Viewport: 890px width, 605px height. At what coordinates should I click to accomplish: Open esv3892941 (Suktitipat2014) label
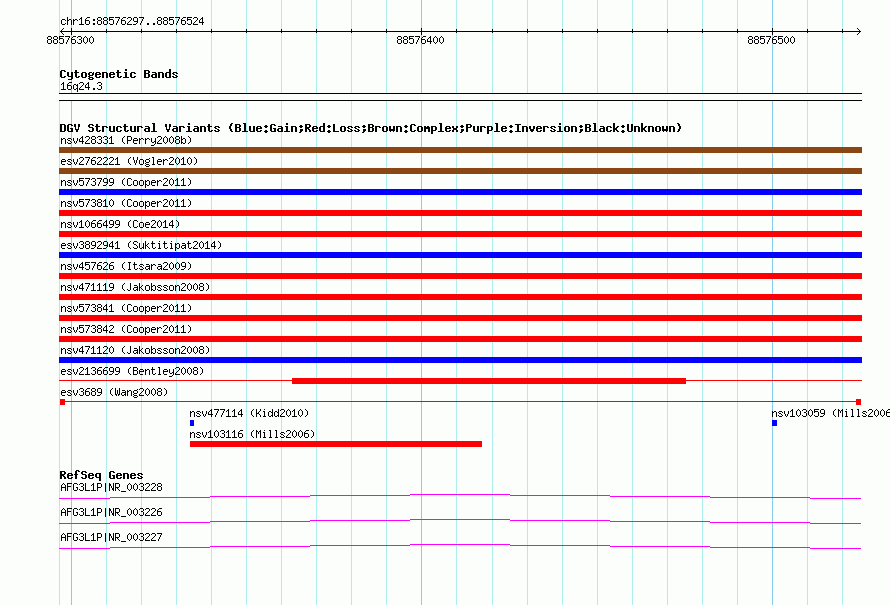point(141,245)
